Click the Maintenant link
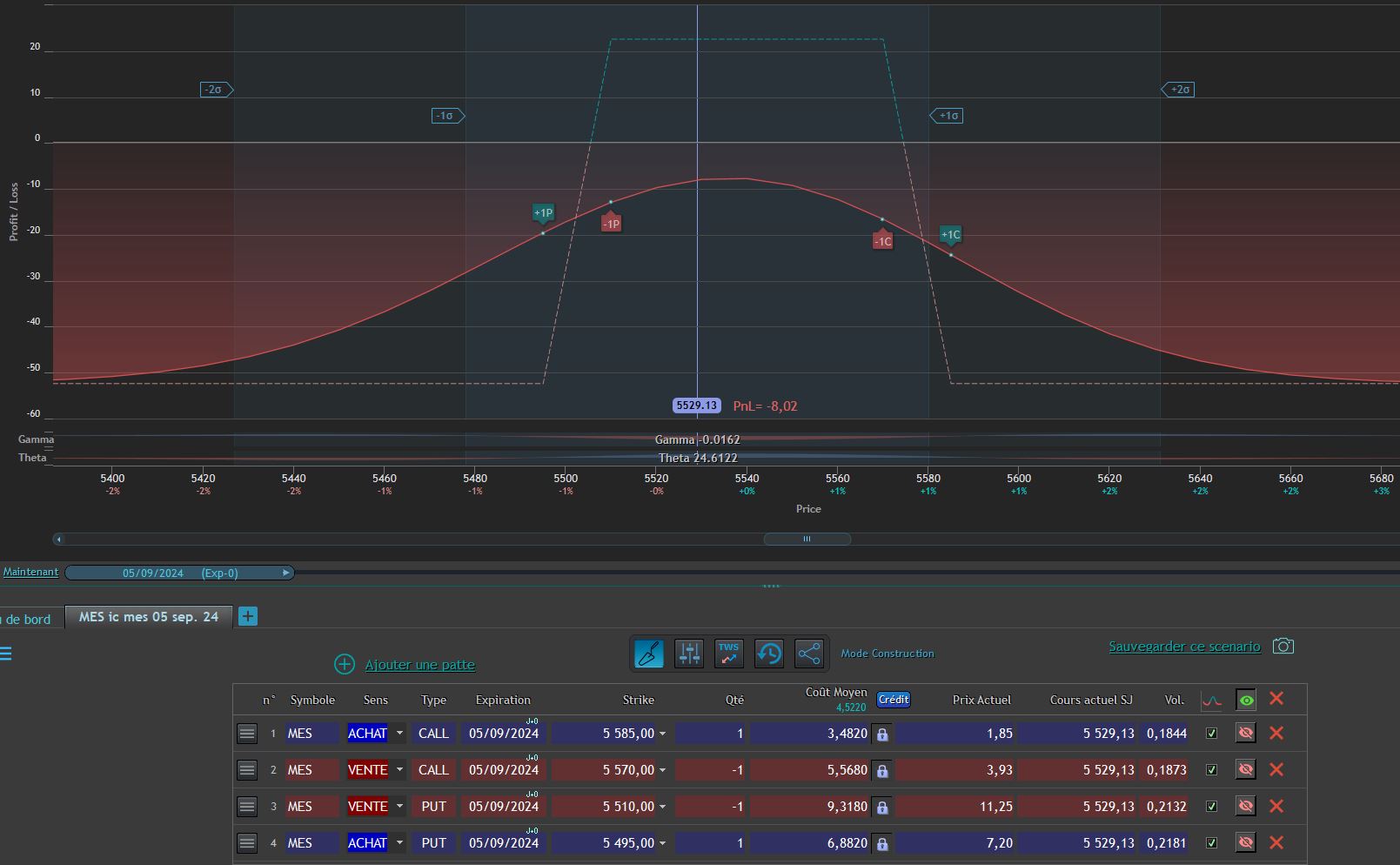The width and height of the screenshot is (1400, 865). [30, 572]
